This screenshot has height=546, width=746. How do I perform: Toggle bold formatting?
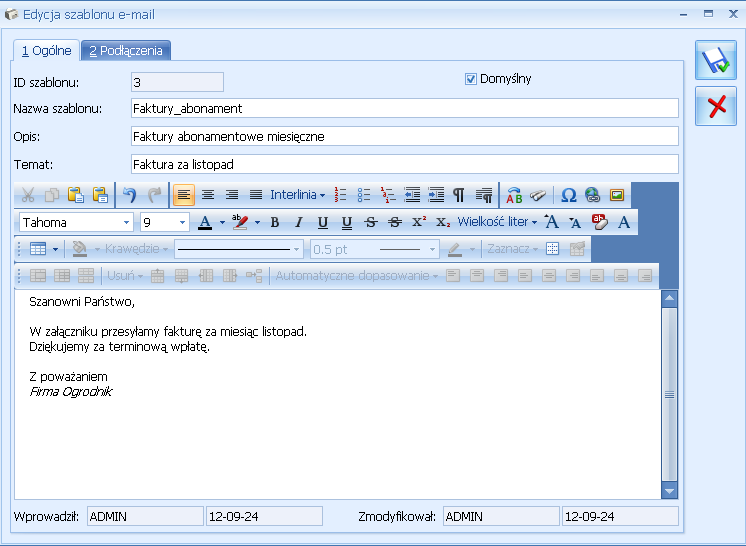pyautogui.click(x=275, y=222)
